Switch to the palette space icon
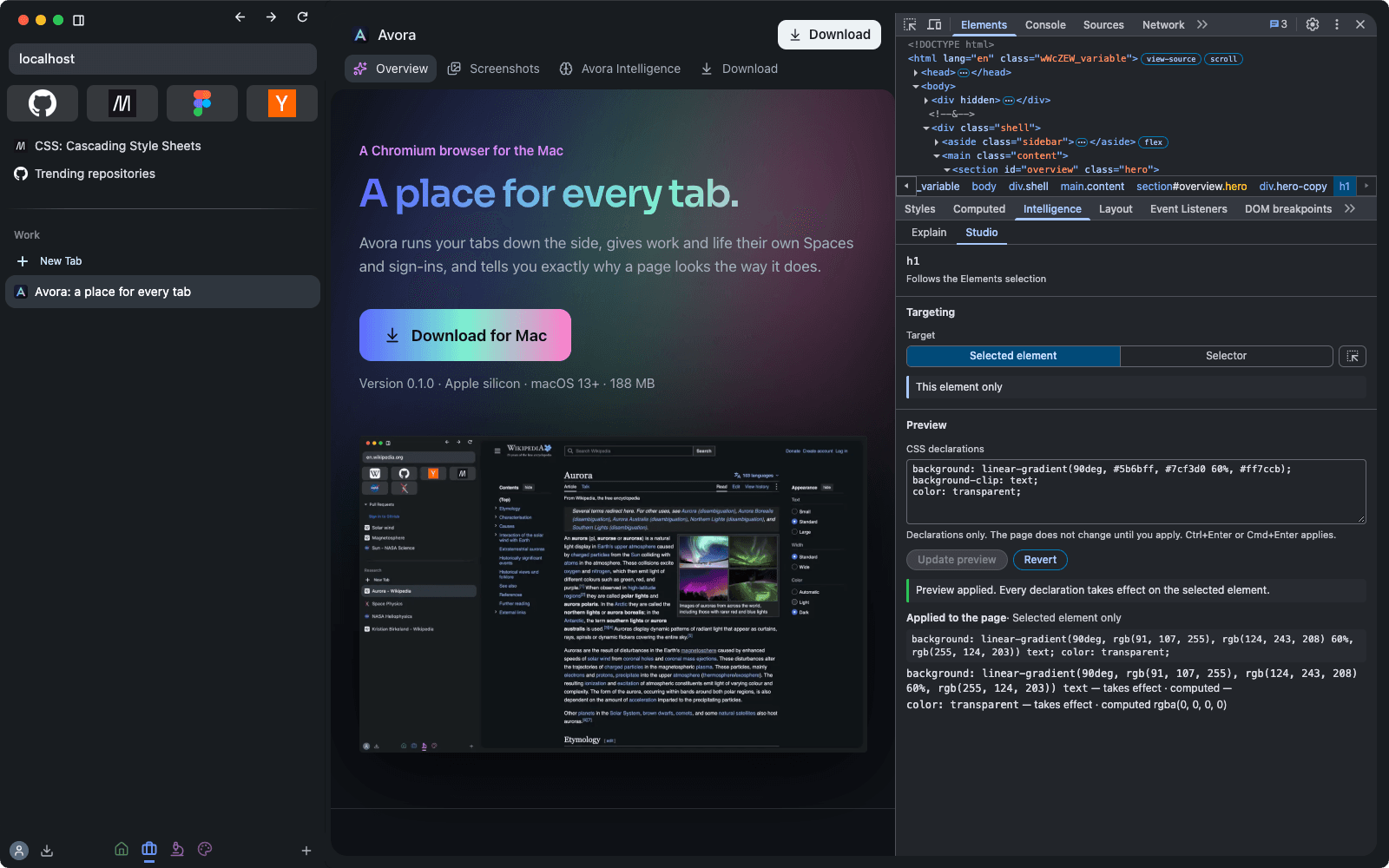Viewport: 1389px width, 868px height. (x=205, y=849)
